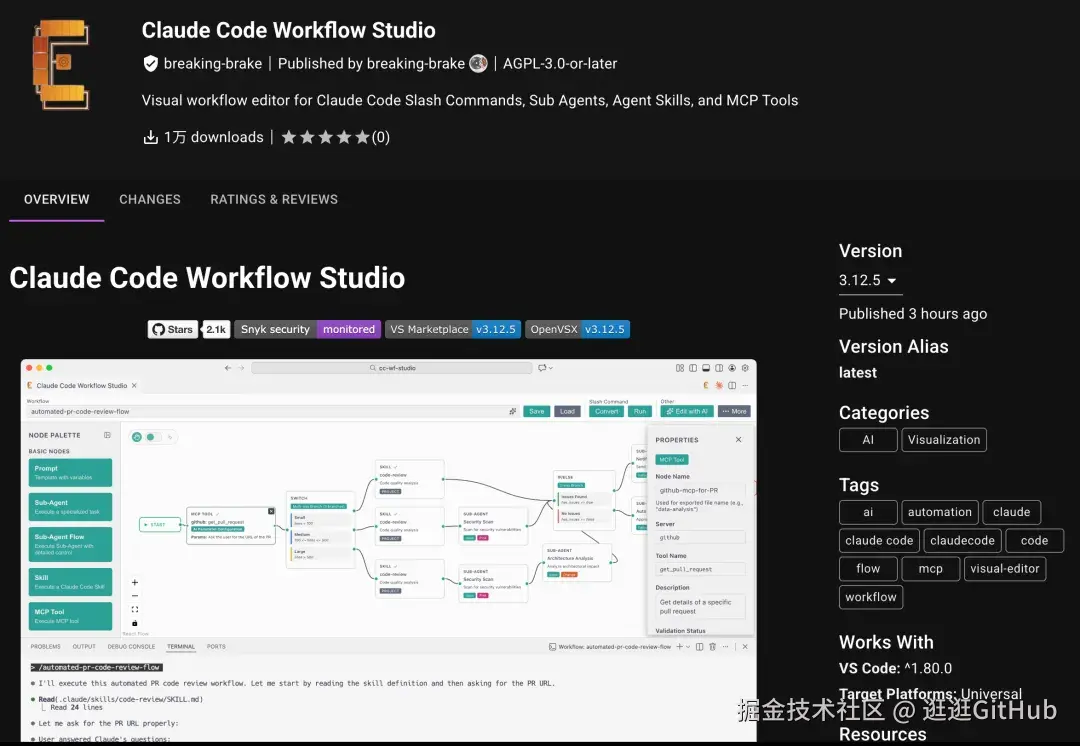This screenshot has height=746, width=1080.
Task: Click the canvas zoom-in plus icon
Action: pyautogui.click(x=135, y=582)
